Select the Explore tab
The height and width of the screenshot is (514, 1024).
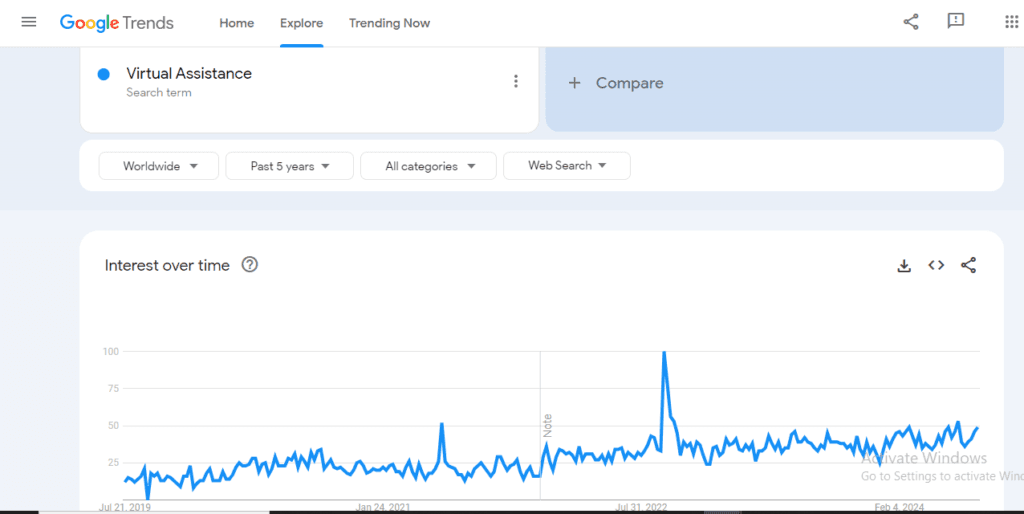coord(301,23)
